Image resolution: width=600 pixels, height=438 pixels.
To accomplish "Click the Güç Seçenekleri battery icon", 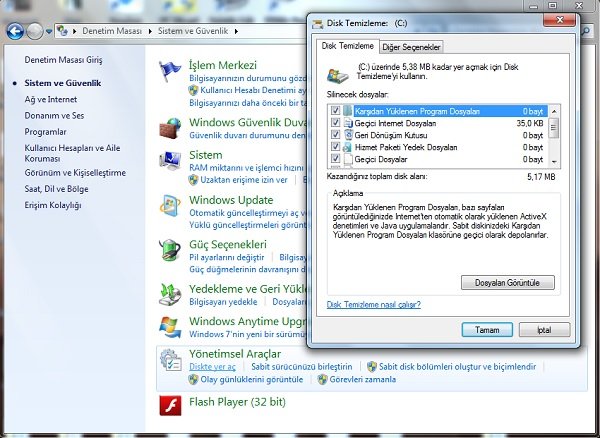I will (x=170, y=251).
